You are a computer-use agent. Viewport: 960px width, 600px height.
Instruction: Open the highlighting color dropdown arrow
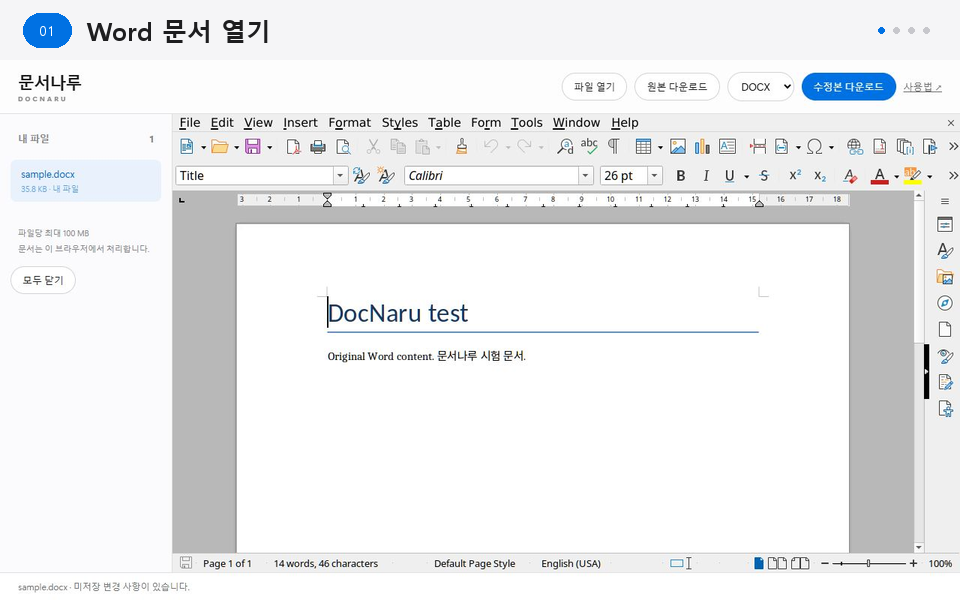pyautogui.click(x=929, y=176)
